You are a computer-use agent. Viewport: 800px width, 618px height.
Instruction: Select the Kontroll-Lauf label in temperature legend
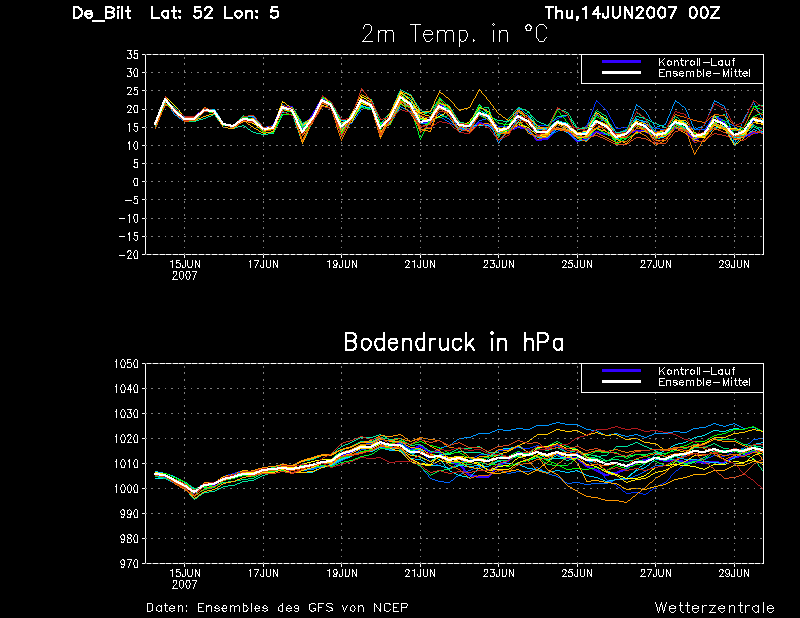pos(696,62)
